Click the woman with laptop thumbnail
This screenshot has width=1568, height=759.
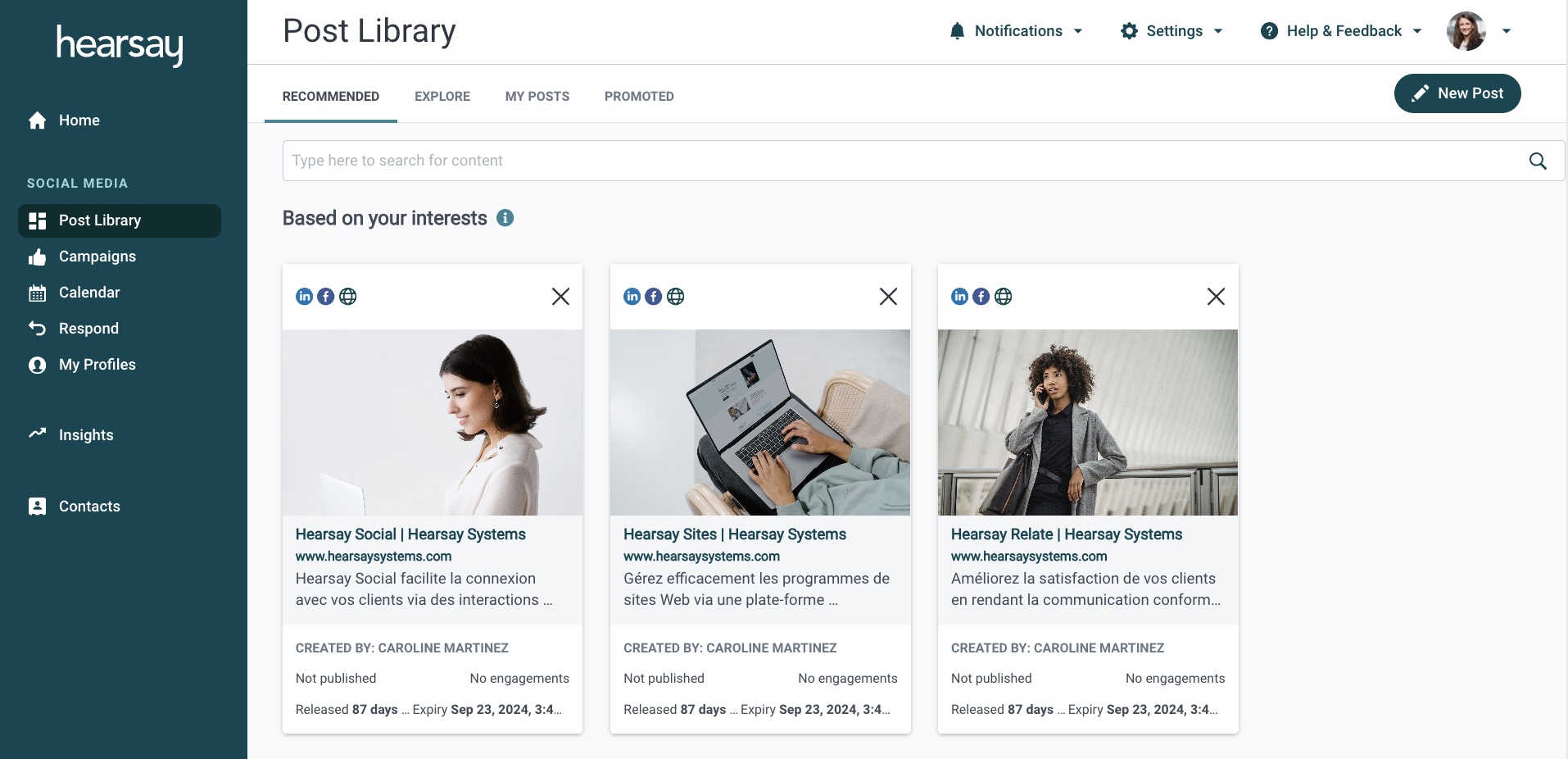click(433, 422)
